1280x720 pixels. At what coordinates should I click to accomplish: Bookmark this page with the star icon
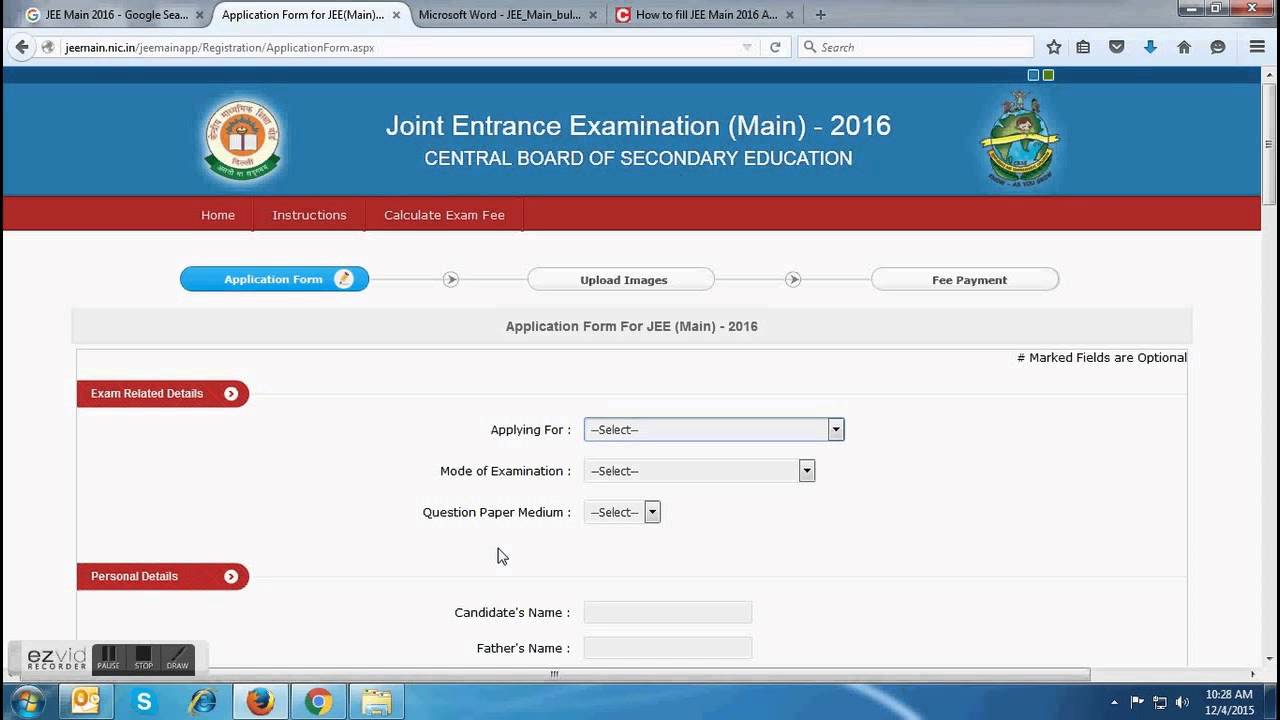coord(1053,47)
